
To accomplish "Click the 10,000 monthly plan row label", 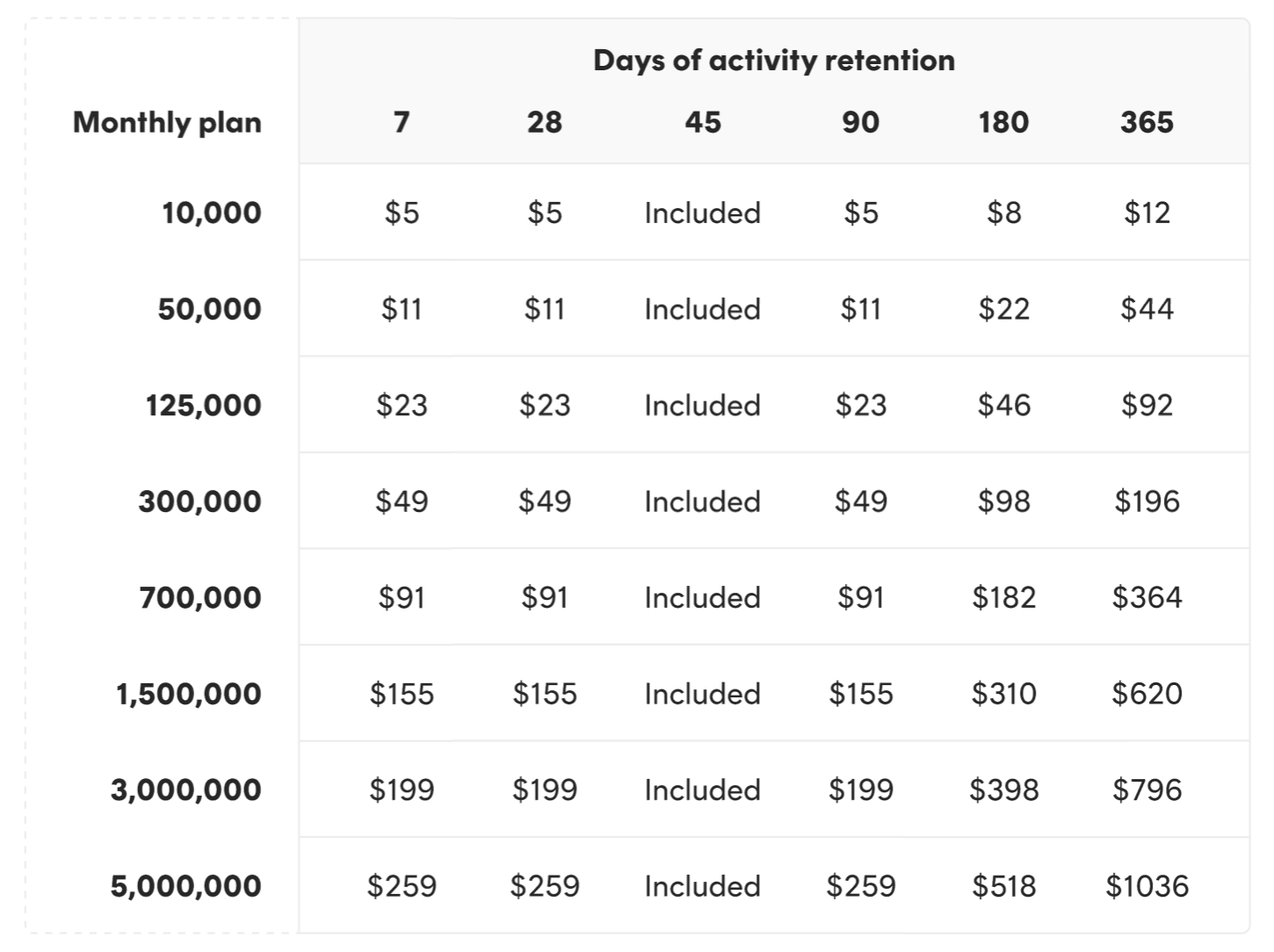I will click(x=212, y=213).
